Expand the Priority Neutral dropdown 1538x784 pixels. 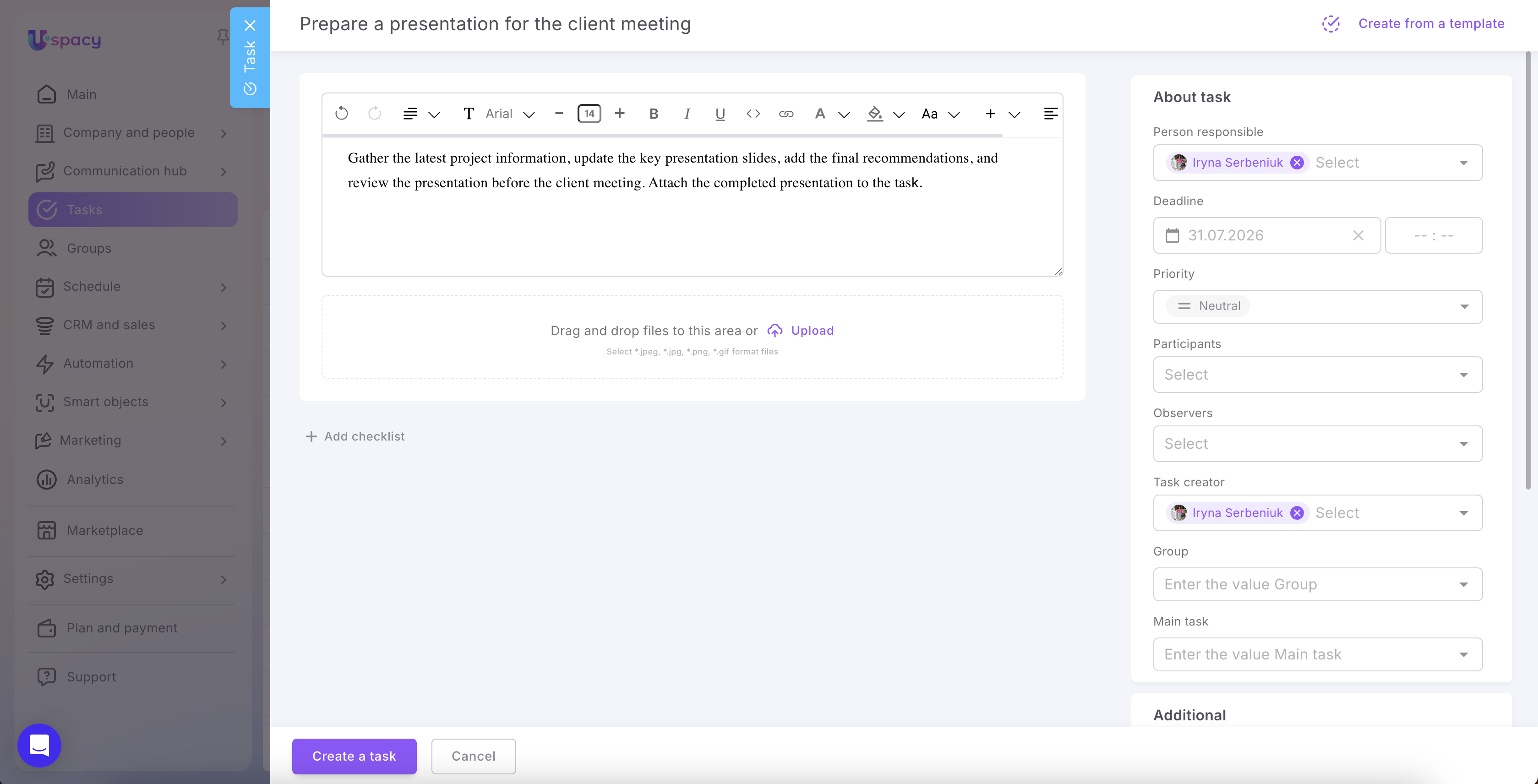(x=1318, y=306)
